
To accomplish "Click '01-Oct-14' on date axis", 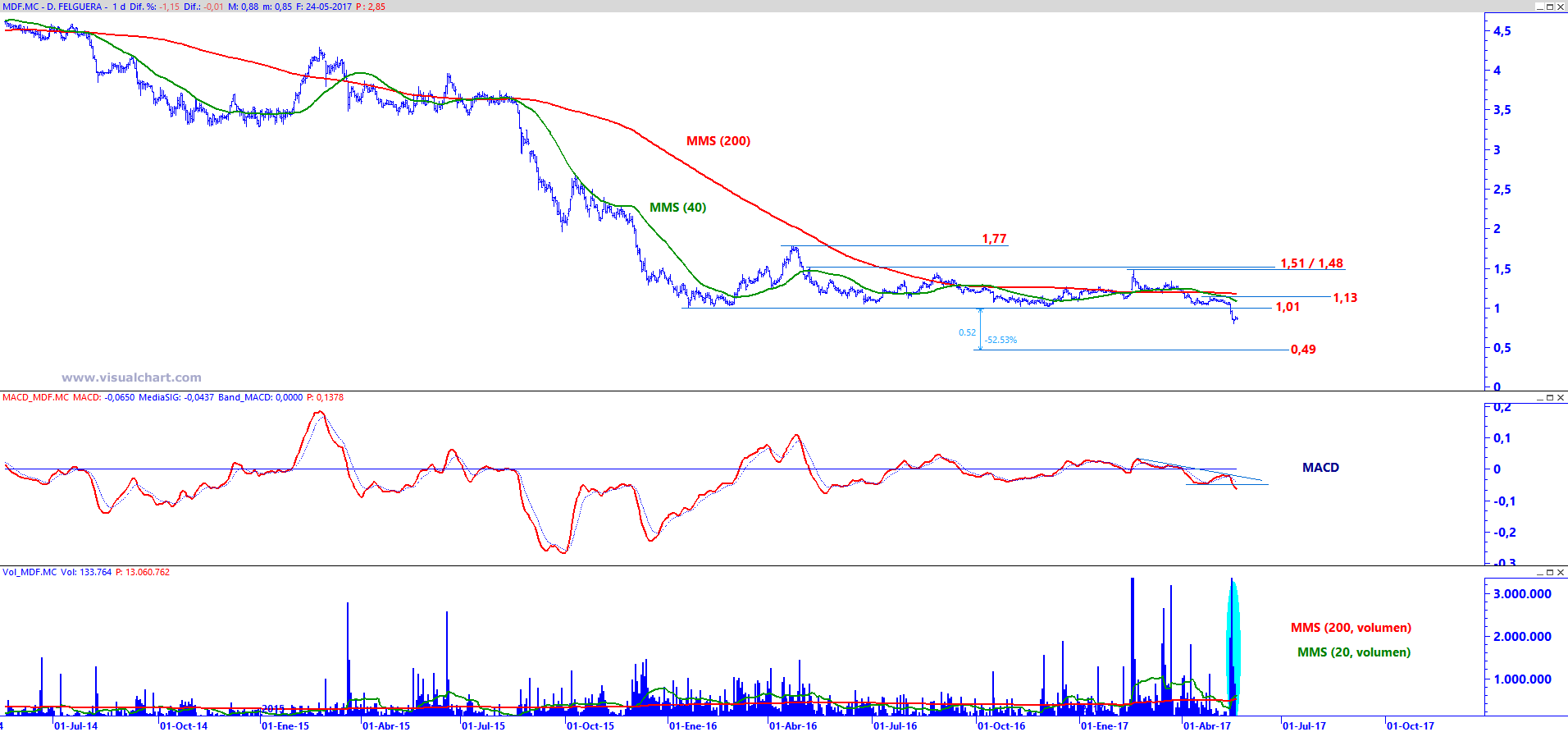I will coord(184,725).
